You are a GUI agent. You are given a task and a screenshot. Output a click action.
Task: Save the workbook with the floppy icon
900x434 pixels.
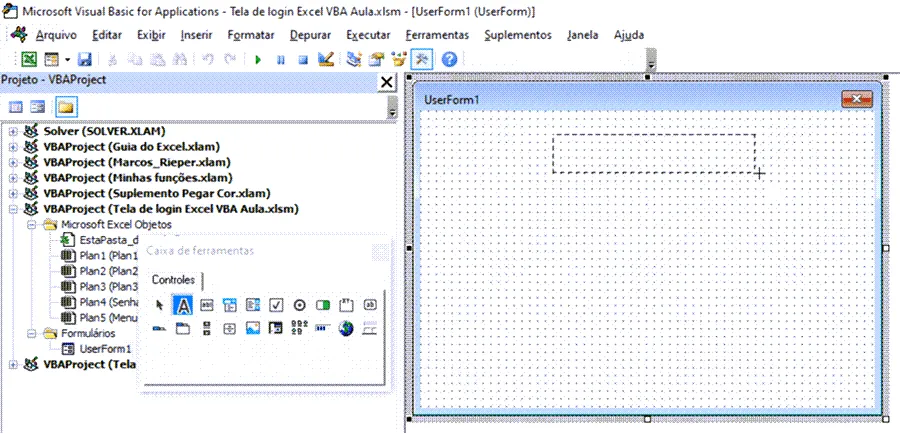pyautogui.click(x=85, y=59)
